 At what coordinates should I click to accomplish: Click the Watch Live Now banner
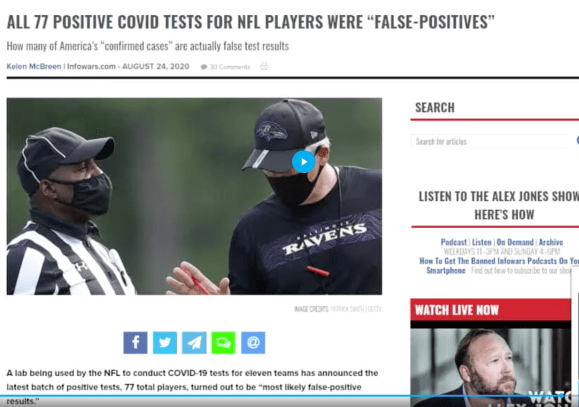pos(490,310)
